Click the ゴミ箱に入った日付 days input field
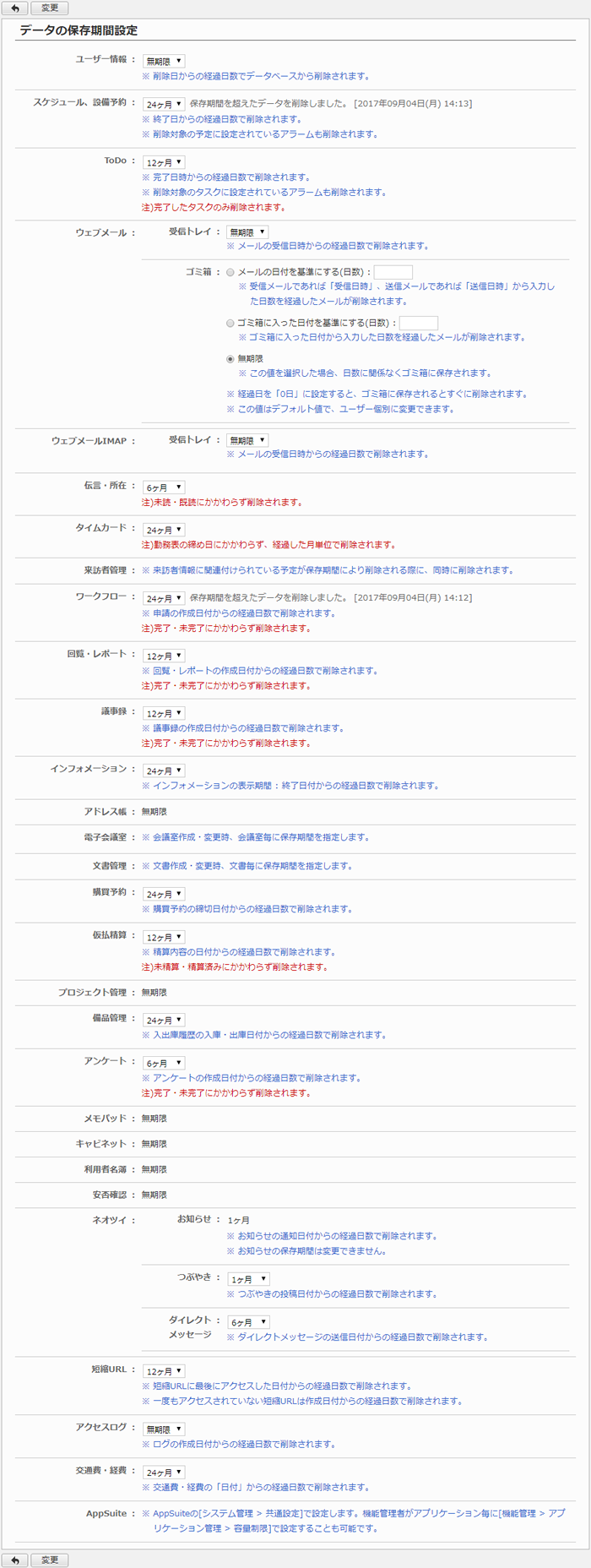This screenshot has height=1568, width=591. point(418,323)
